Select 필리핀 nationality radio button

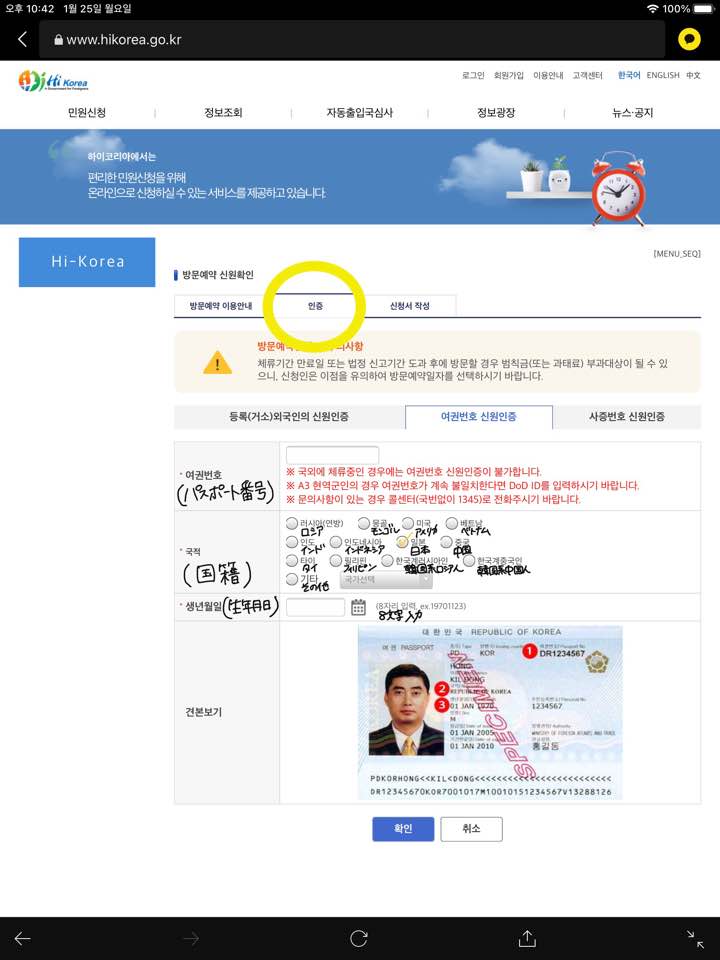click(x=336, y=561)
